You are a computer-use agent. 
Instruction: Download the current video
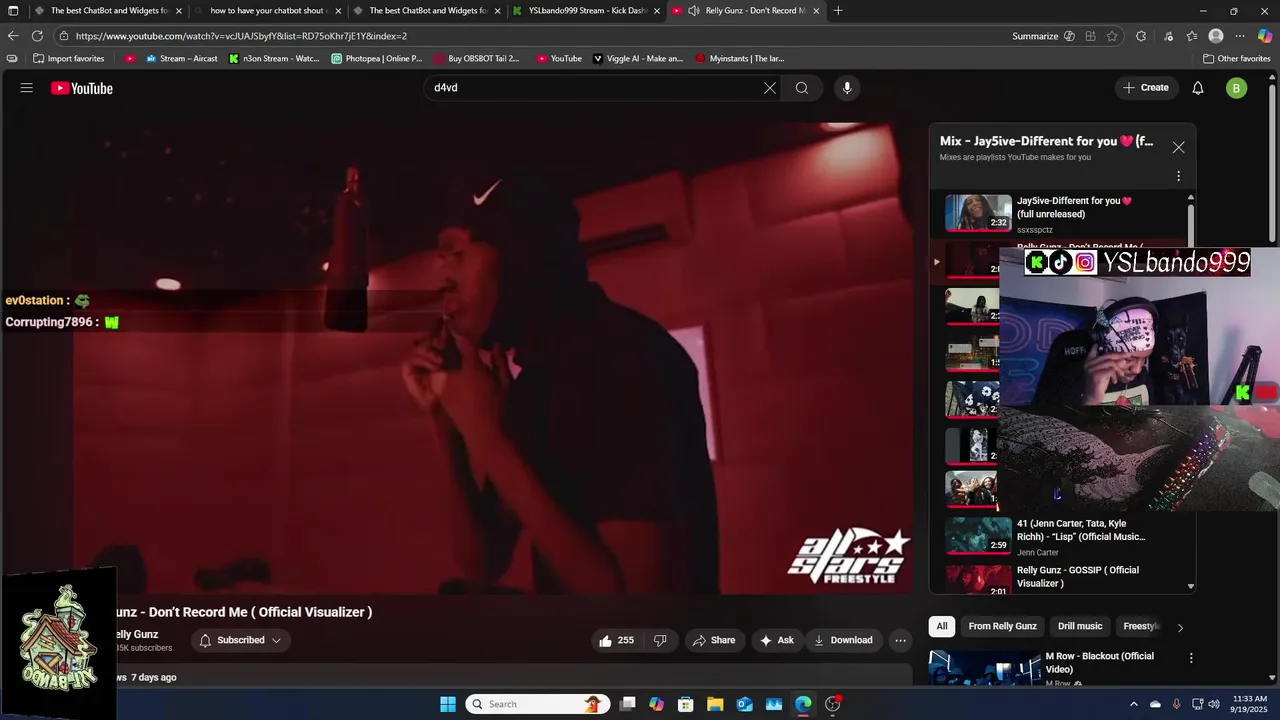tap(843, 640)
